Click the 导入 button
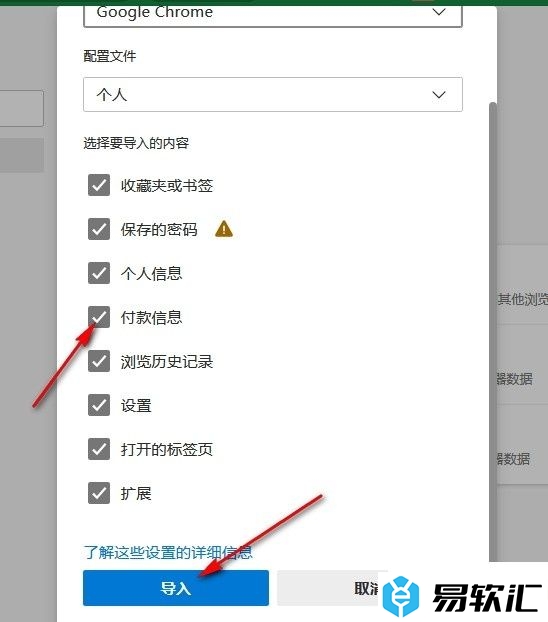This screenshot has width=548, height=622. click(176, 588)
